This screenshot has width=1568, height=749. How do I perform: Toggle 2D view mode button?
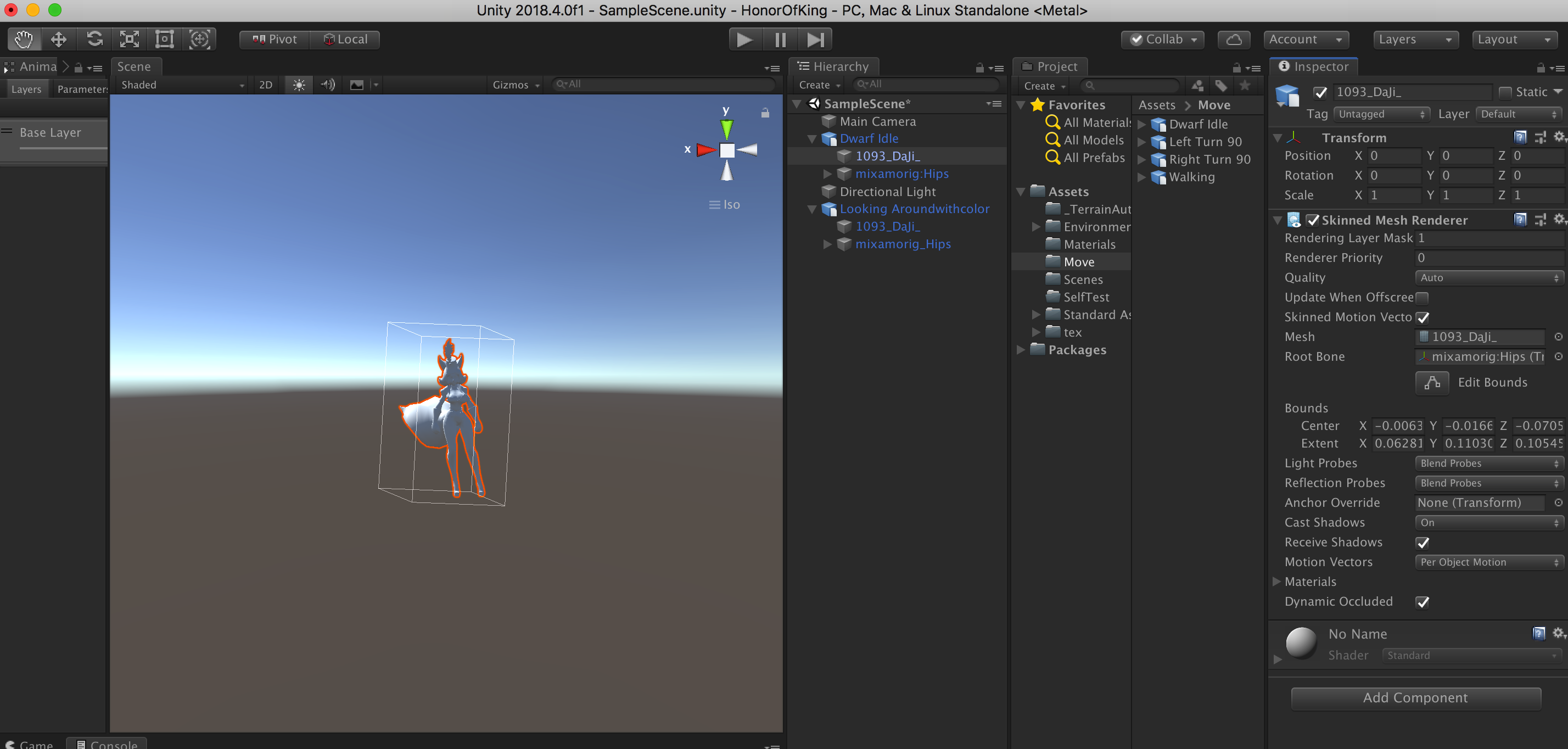click(265, 85)
